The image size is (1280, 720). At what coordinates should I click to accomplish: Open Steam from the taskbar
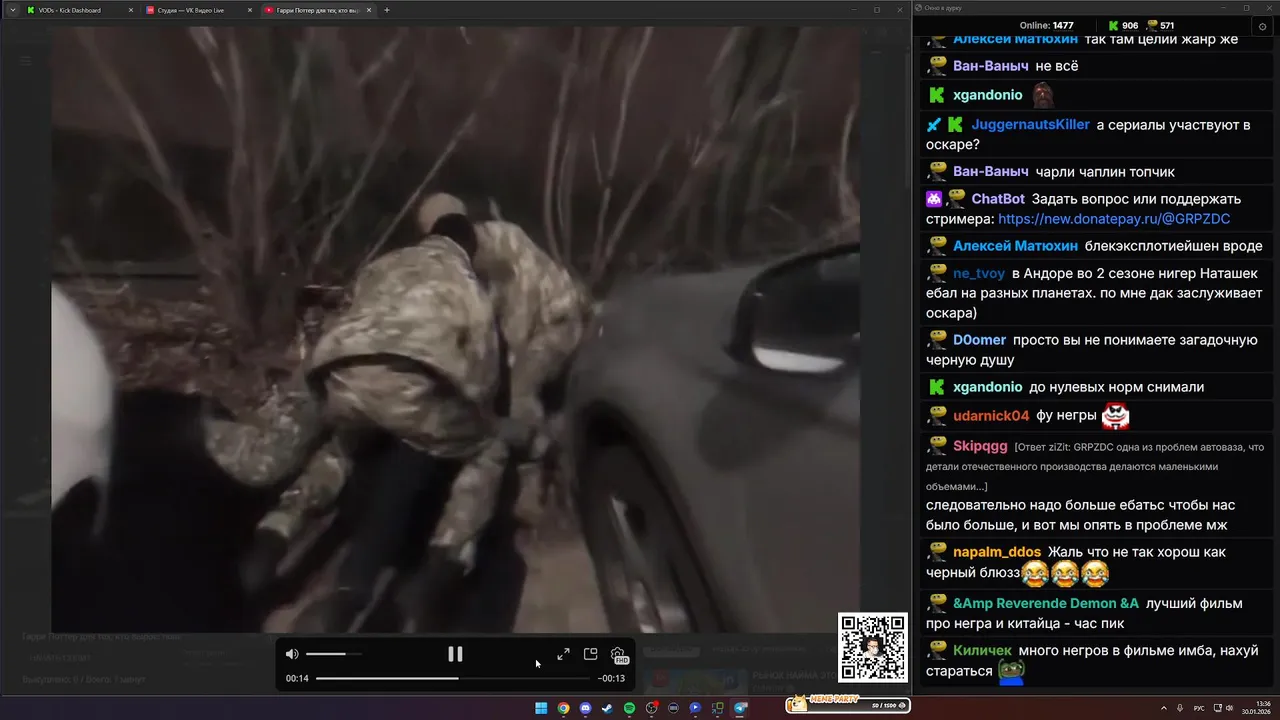(x=607, y=708)
